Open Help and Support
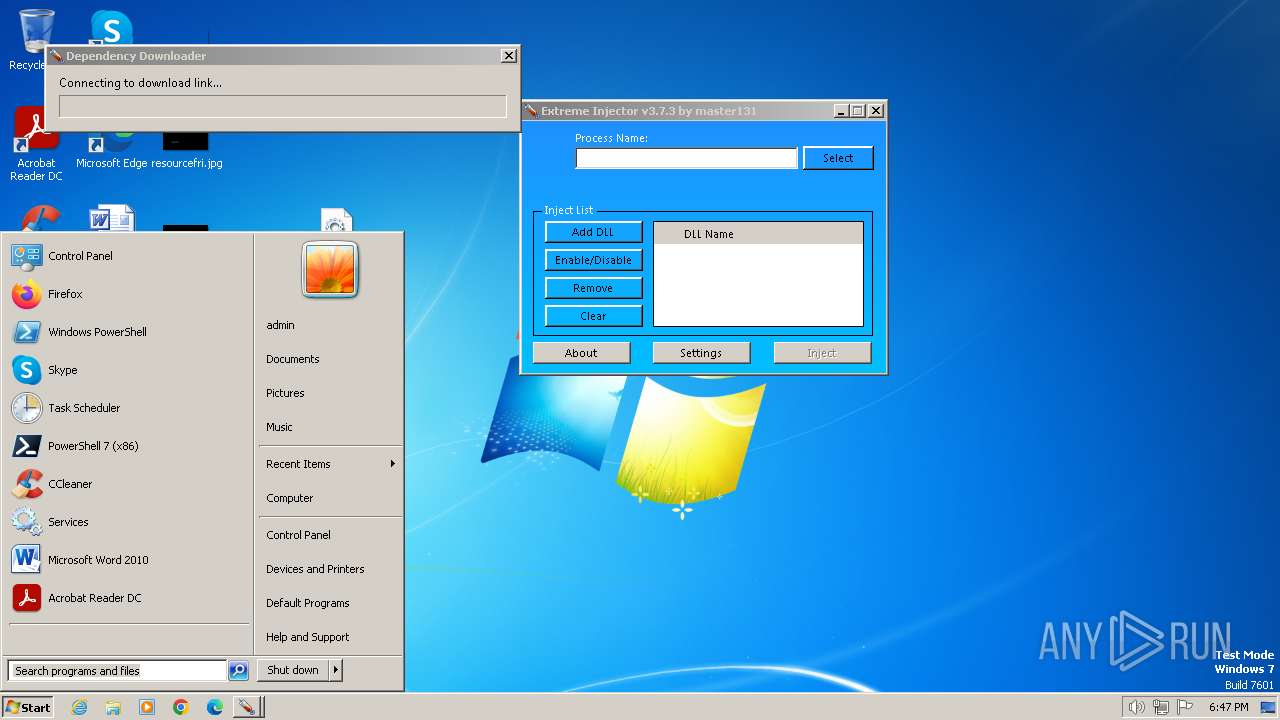This screenshot has height=720, width=1280. point(308,637)
